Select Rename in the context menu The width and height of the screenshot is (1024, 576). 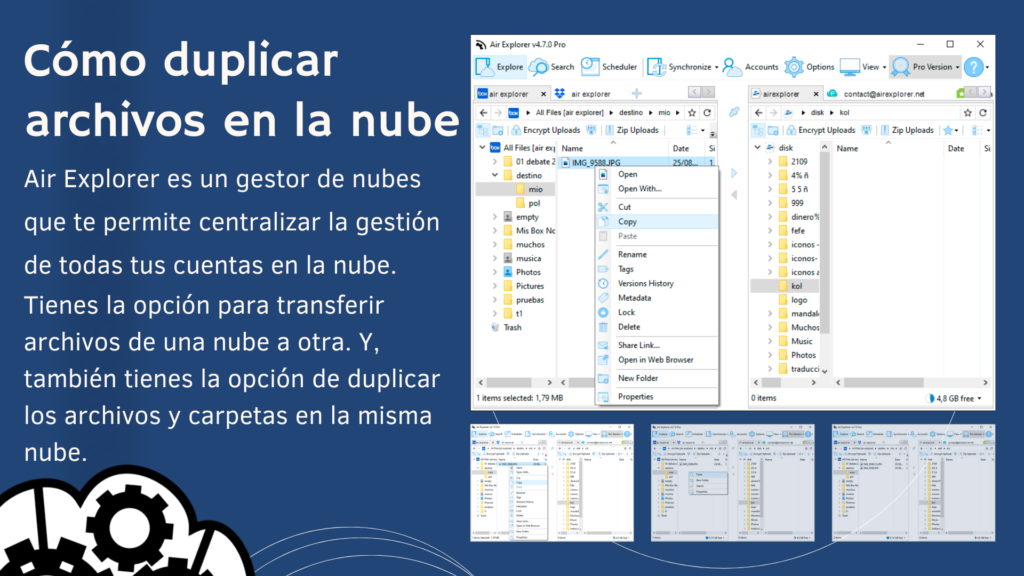656,254
